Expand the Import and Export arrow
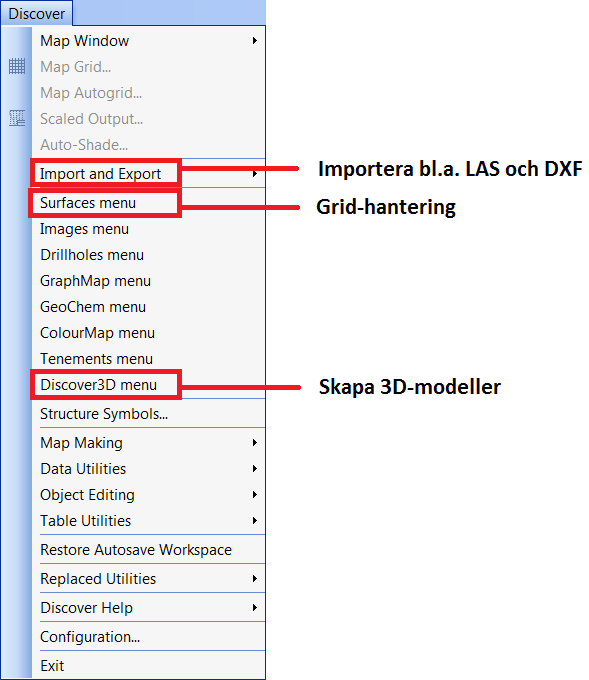This screenshot has height=680, width=589. point(255,173)
